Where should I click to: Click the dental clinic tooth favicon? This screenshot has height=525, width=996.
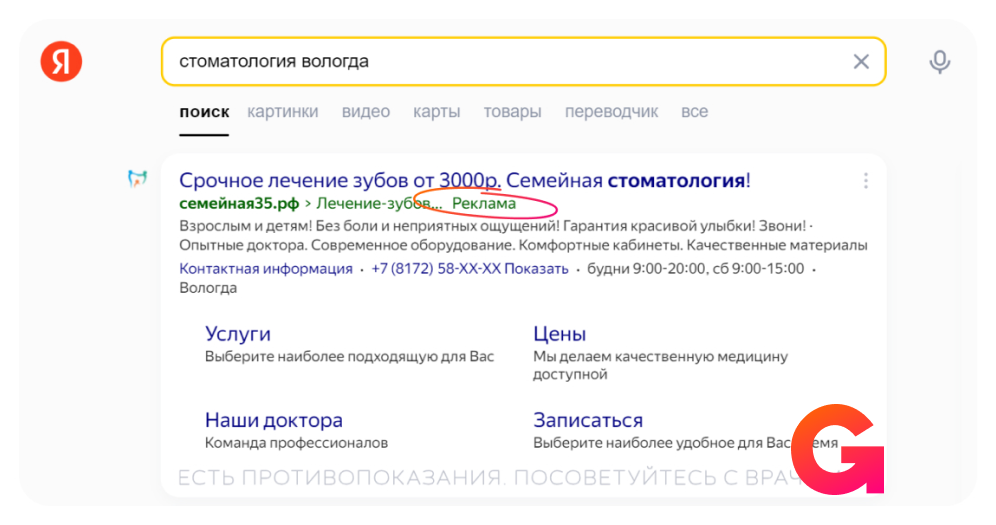pos(137,180)
